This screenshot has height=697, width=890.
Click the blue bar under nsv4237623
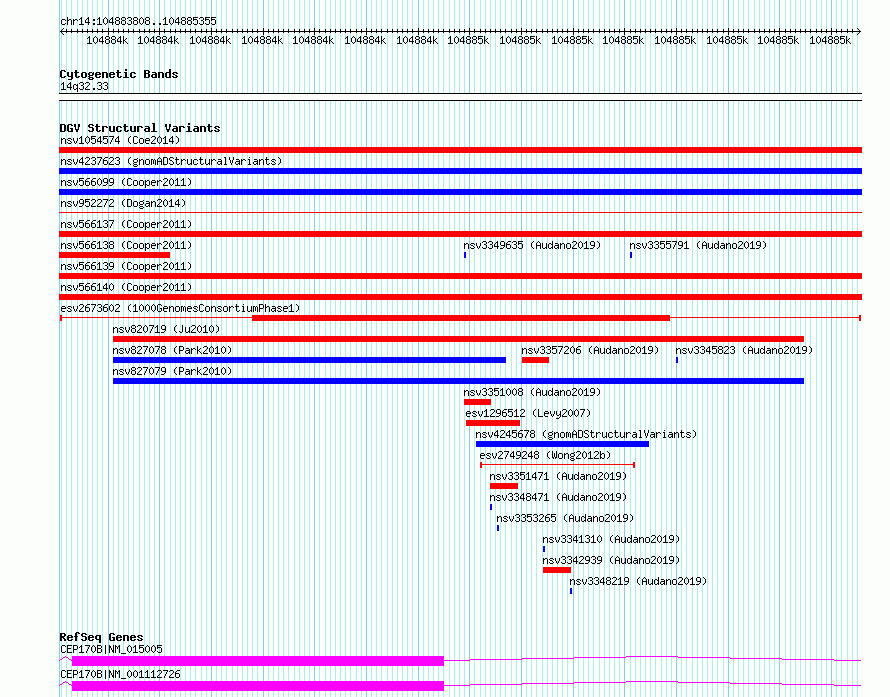point(460,171)
